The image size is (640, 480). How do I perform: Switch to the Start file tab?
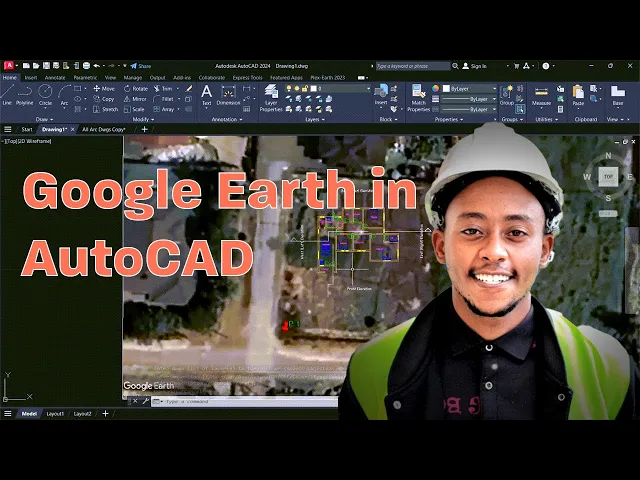click(27, 129)
